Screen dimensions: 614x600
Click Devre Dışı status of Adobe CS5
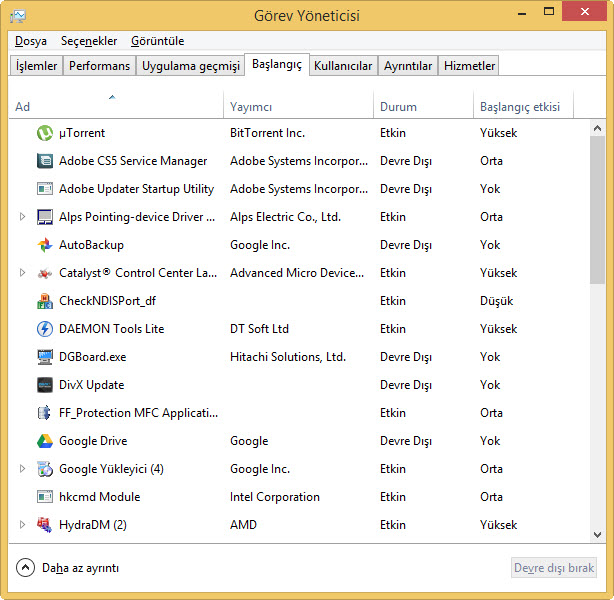(406, 161)
